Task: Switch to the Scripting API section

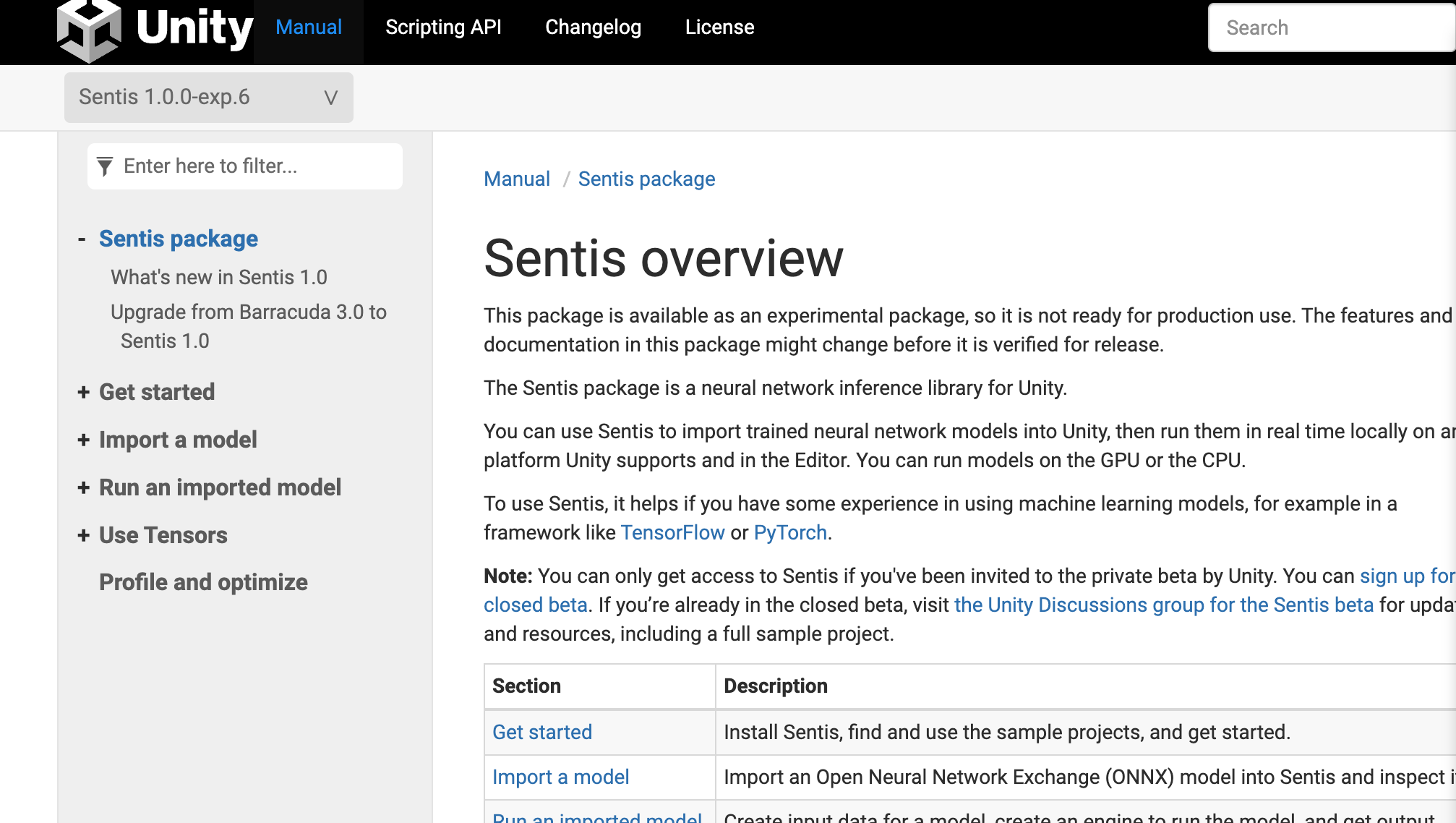Action: [443, 27]
